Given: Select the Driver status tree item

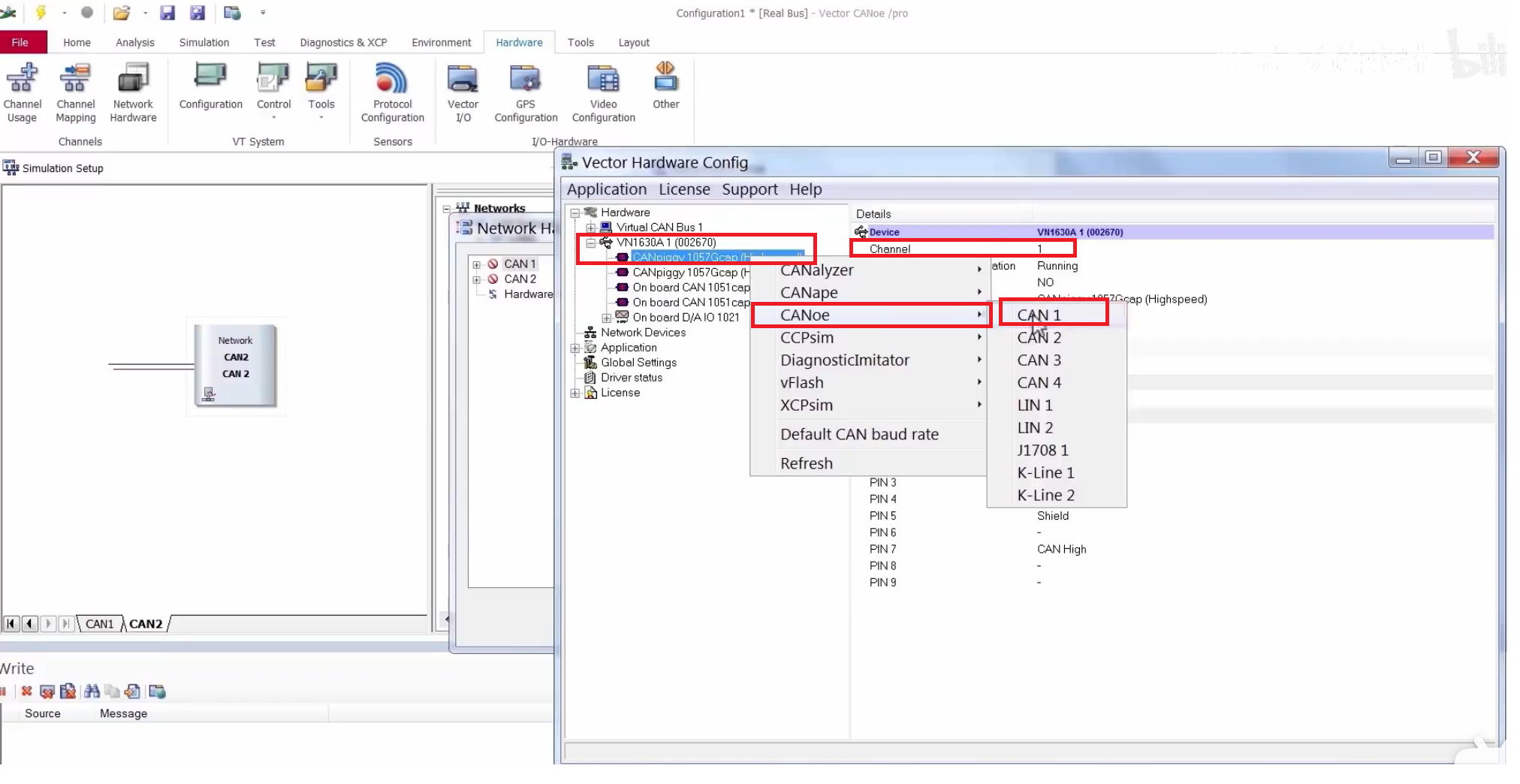Looking at the screenshot, I should (x=632, y=378).
